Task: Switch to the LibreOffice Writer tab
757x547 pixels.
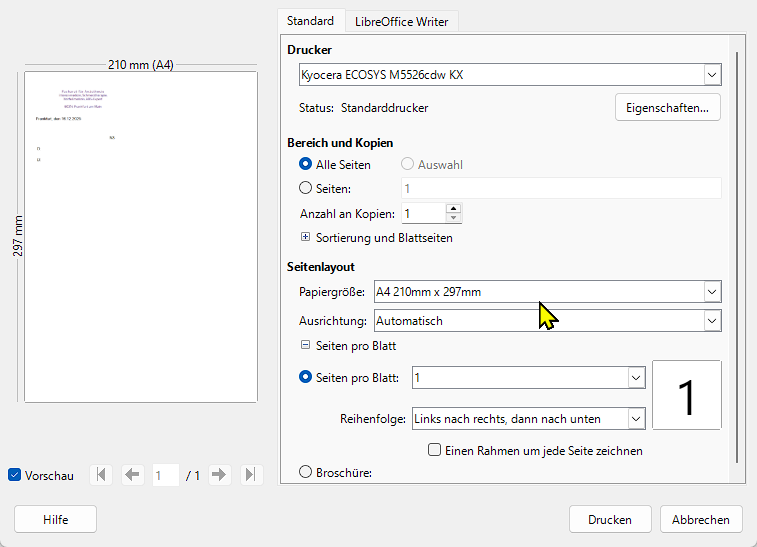Action: tap(402, 21)
